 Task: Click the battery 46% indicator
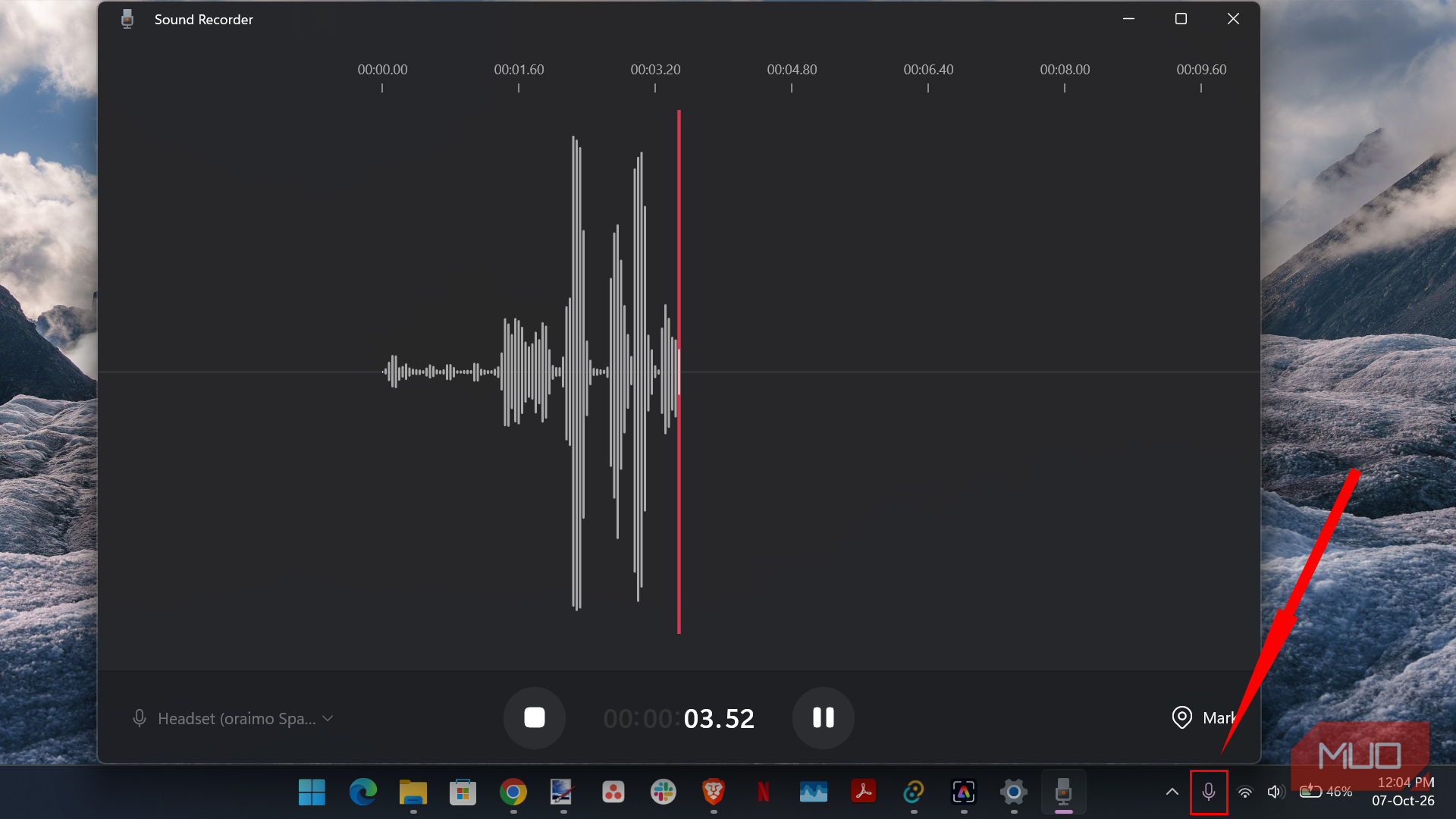click(1326, 792)
